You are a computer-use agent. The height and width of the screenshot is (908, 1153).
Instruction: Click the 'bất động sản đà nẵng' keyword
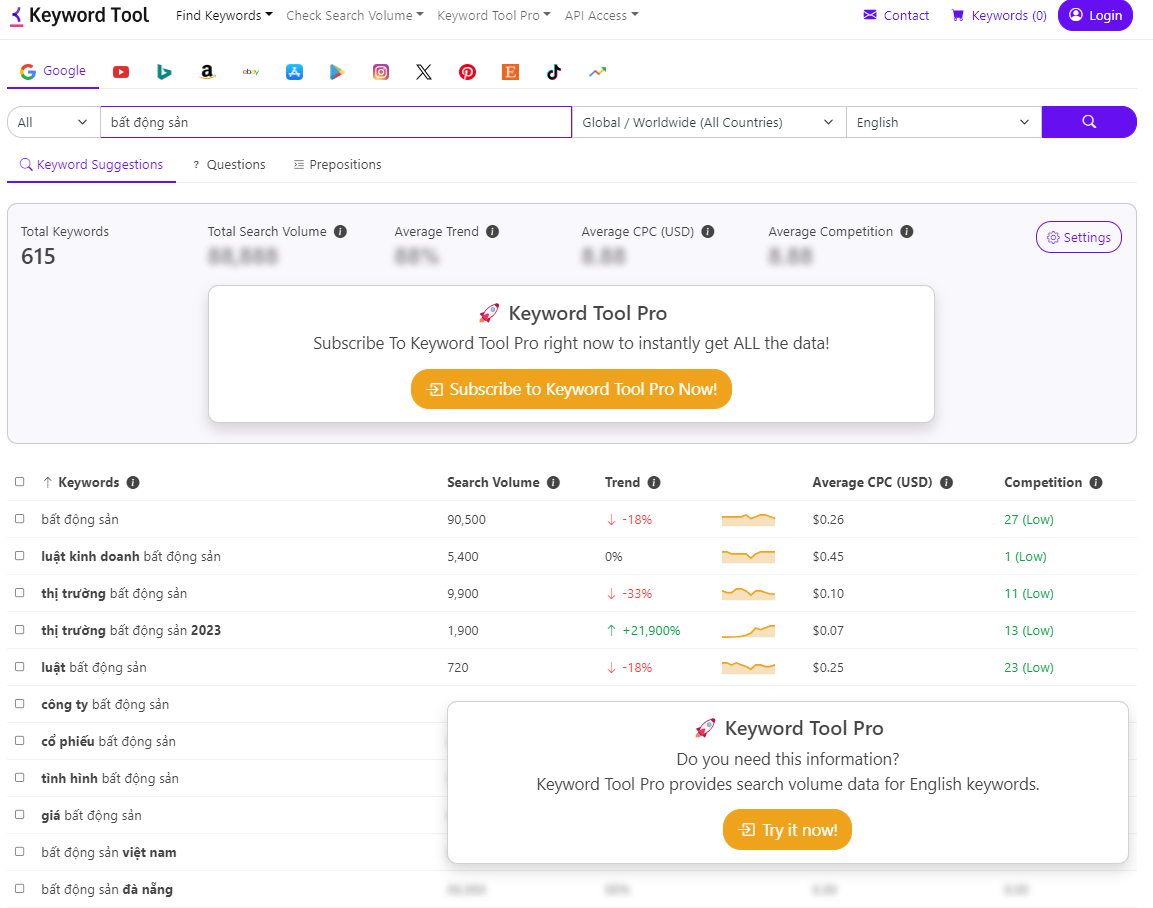coord(107,889)
